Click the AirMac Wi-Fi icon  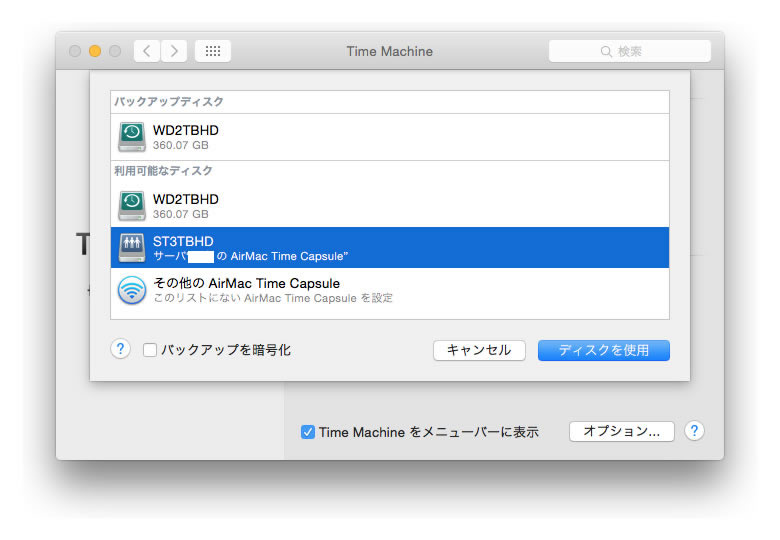click(x=132, y=290)
